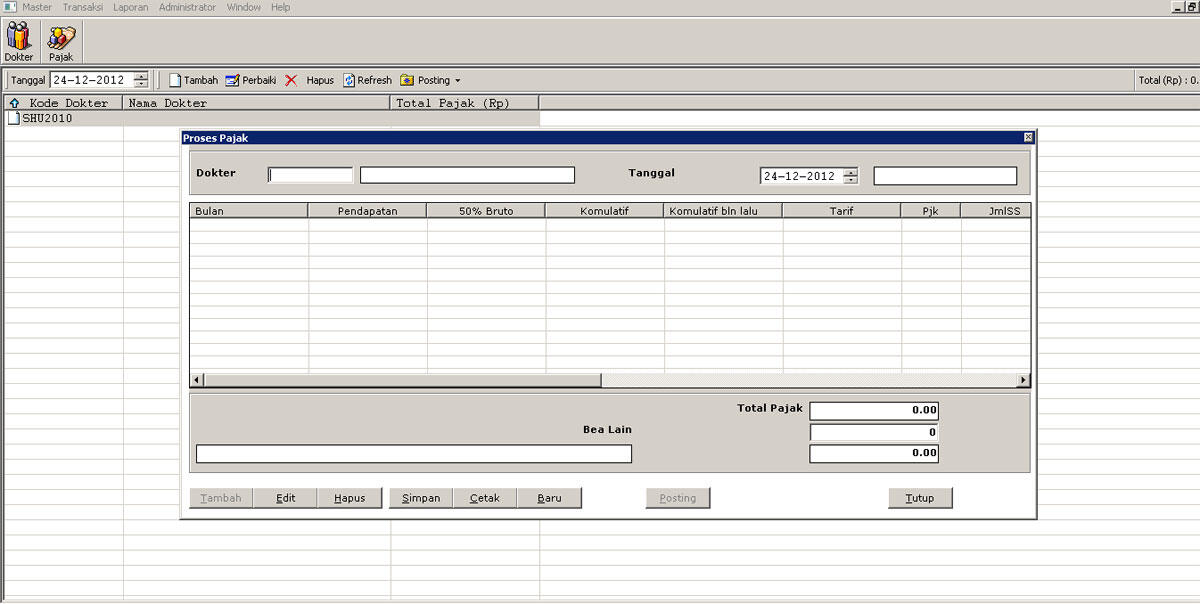Open the Window menu
This screenshot has width=1200, height=604.
click(x=244, y=7)
